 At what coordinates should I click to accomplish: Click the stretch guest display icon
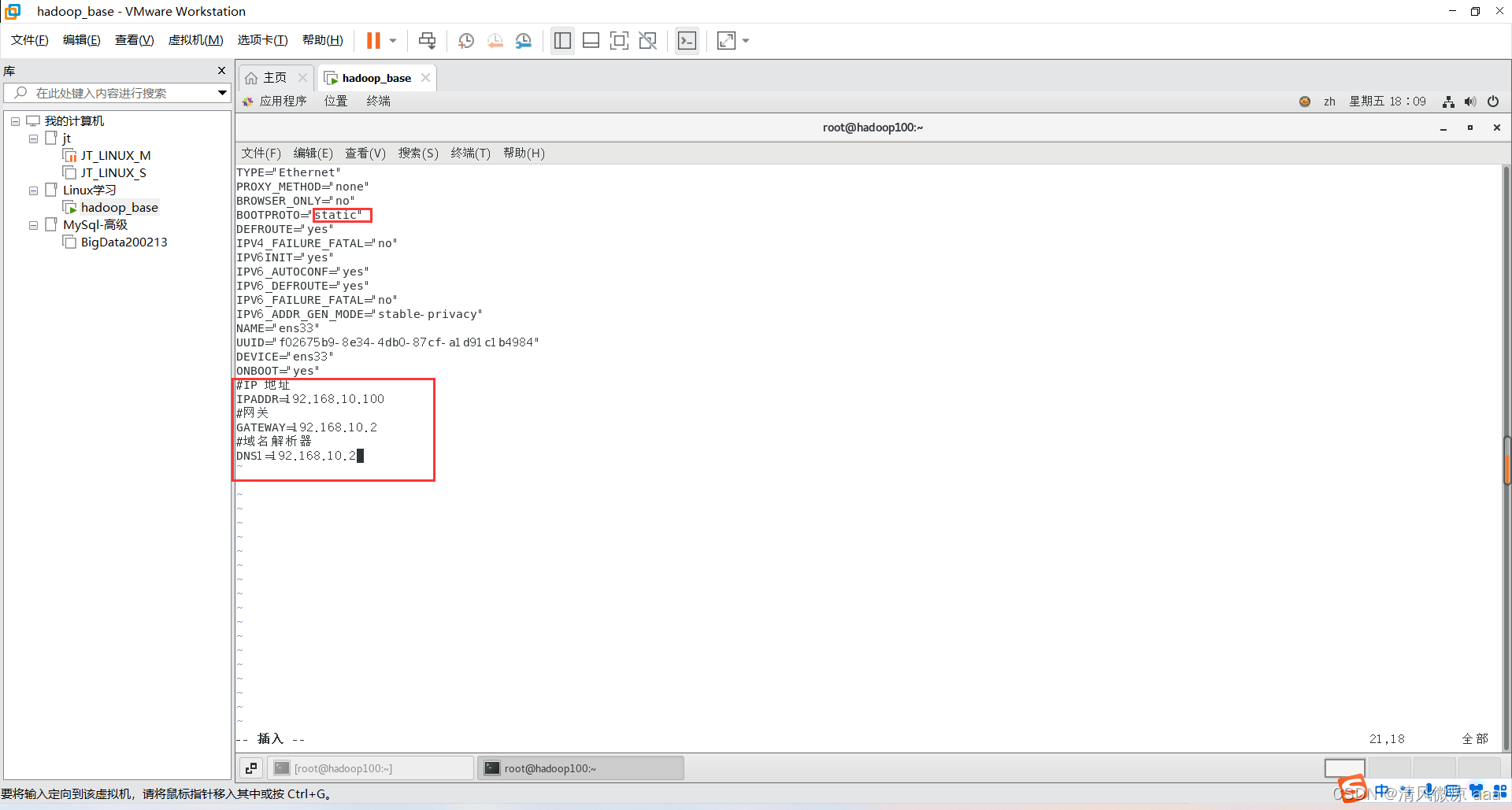726,41
